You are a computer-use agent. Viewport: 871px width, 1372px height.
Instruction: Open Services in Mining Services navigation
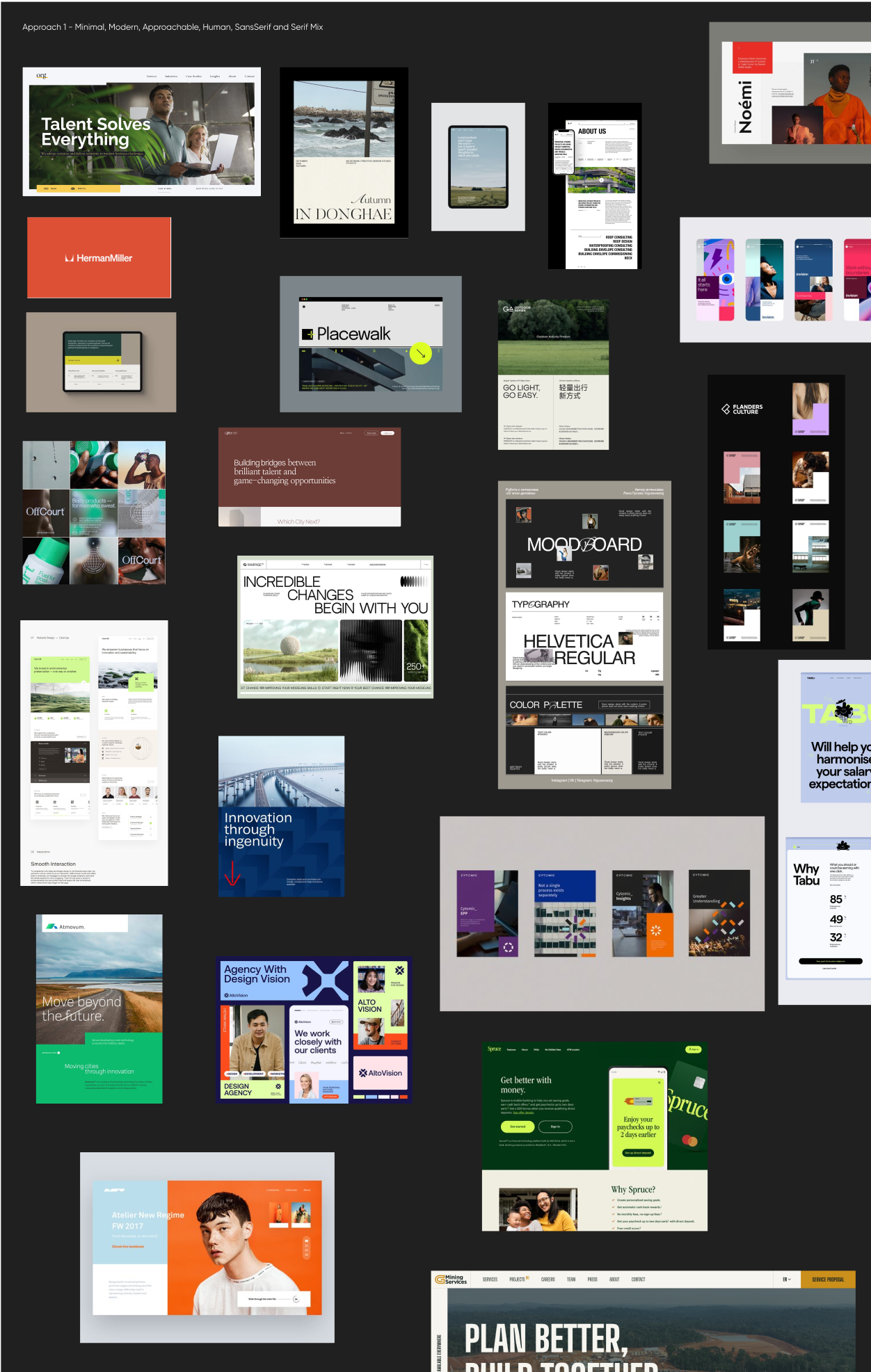(x=490, y=1280)
